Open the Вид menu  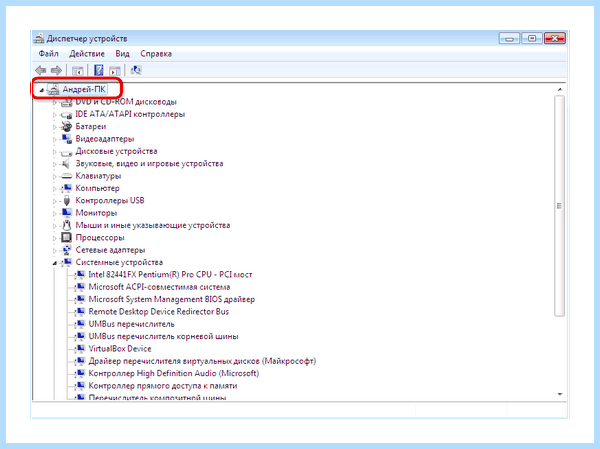point(122,54)
